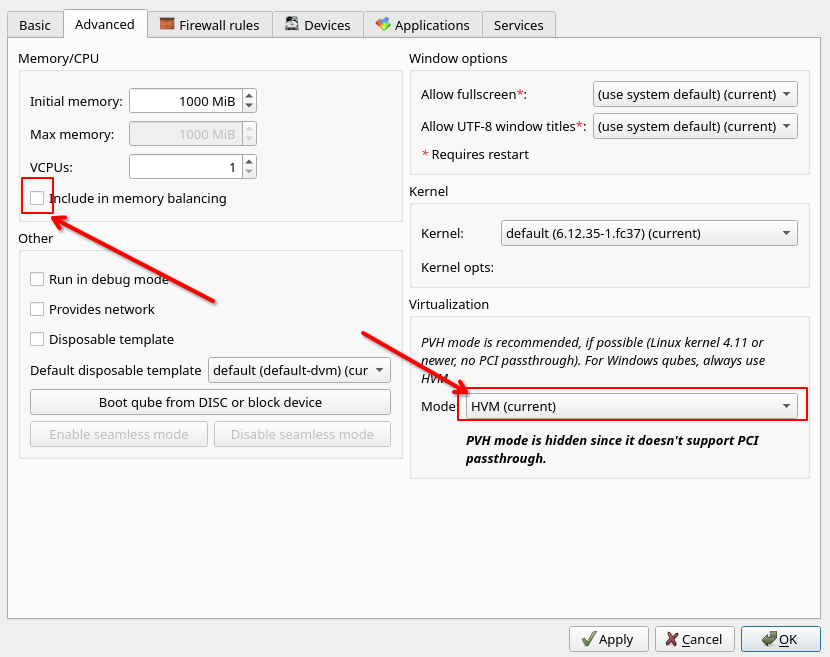Click the Cancel button
Image resolution: width=830 pixels, height=657 pixels.
[x=694, y=640]
